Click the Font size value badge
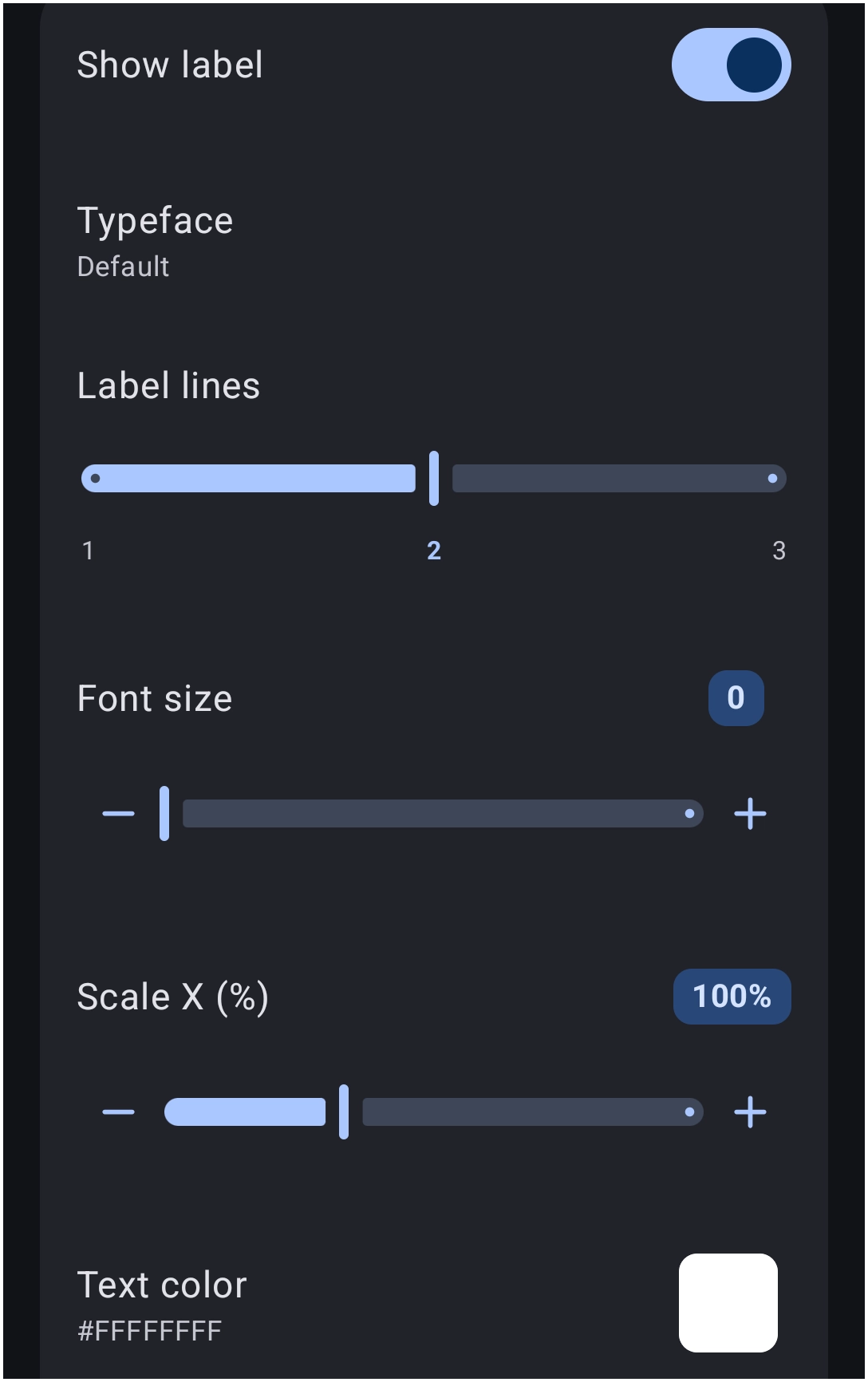 (x=736, y=698)
